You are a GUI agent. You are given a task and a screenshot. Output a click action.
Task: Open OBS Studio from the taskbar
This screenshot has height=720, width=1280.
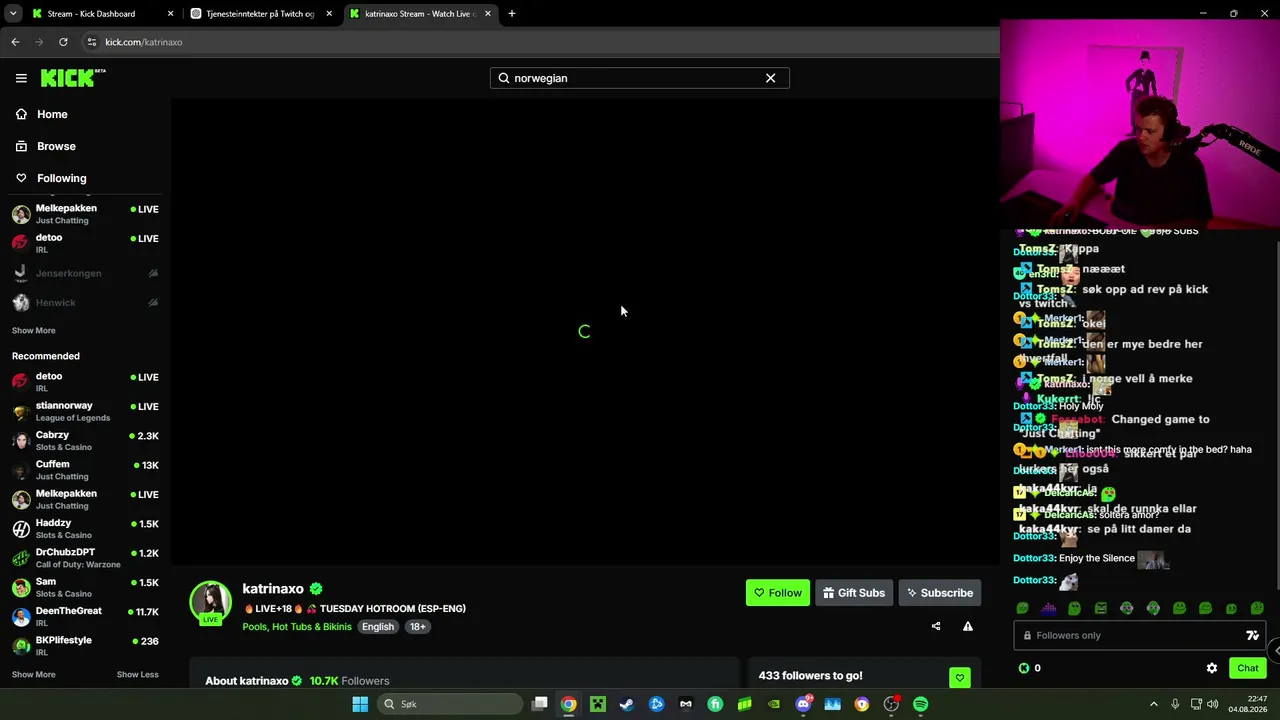click(891, 704)
